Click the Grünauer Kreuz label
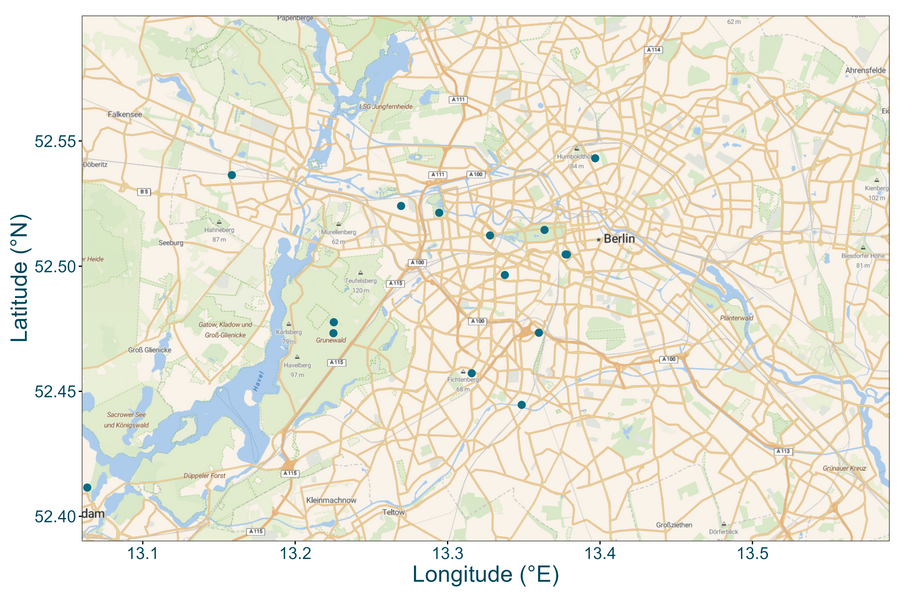Screen dimensions: 900x600 844,469
